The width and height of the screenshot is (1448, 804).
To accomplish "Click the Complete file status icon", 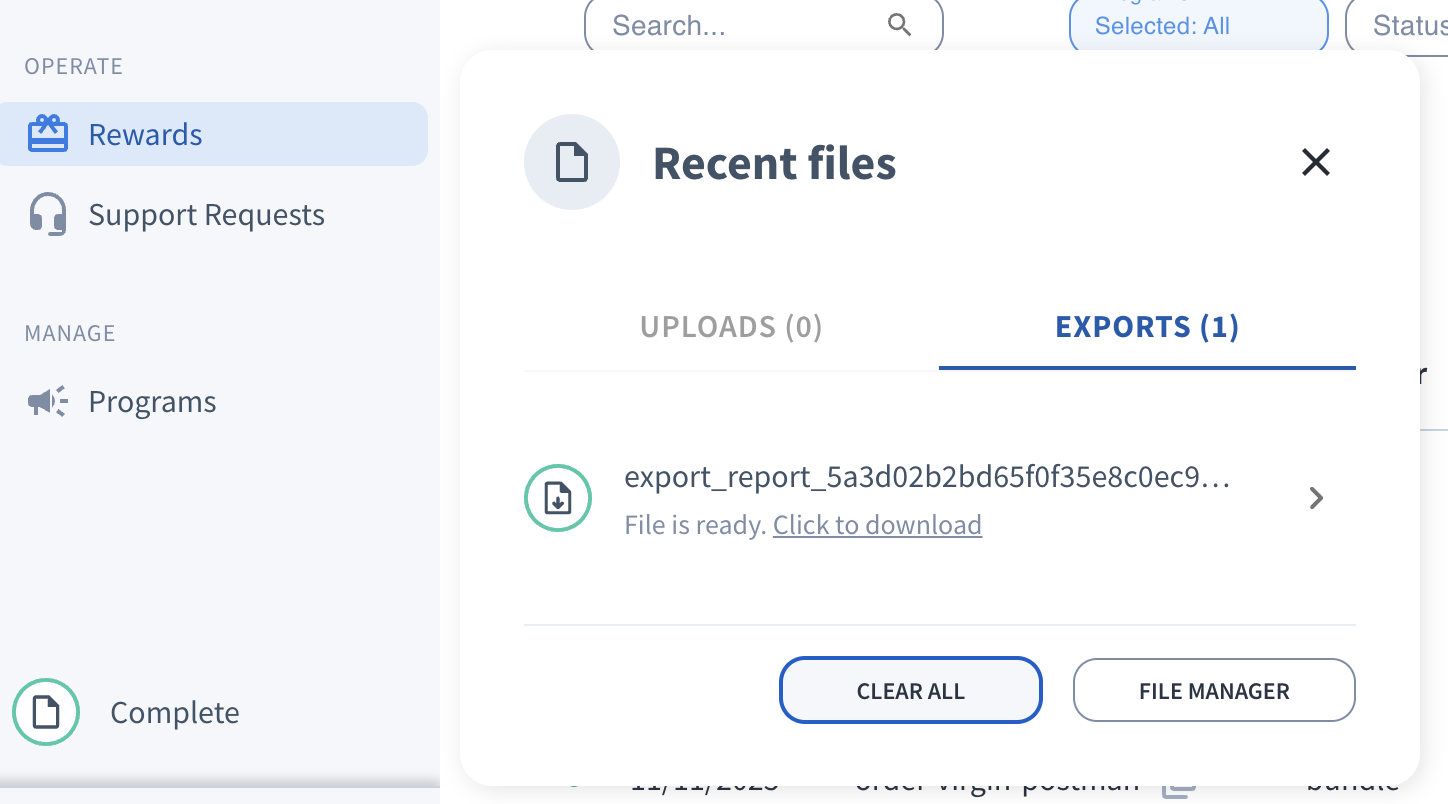I will click(x=46, y=712).
